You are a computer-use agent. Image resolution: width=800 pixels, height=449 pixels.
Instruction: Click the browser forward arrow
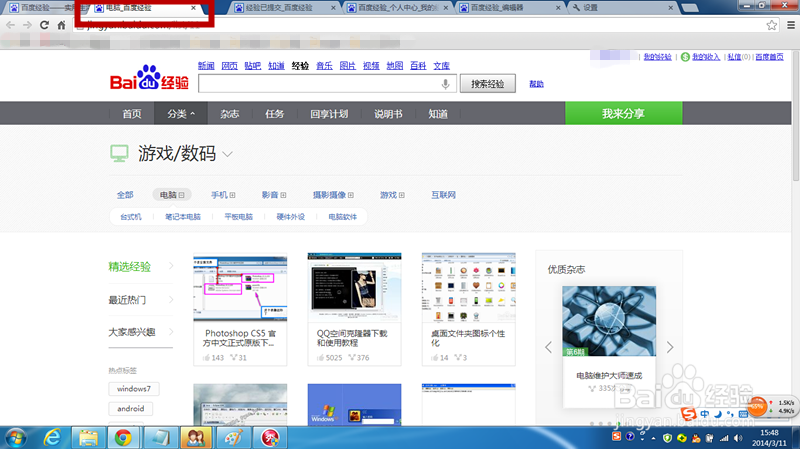[x=27, y=25]
